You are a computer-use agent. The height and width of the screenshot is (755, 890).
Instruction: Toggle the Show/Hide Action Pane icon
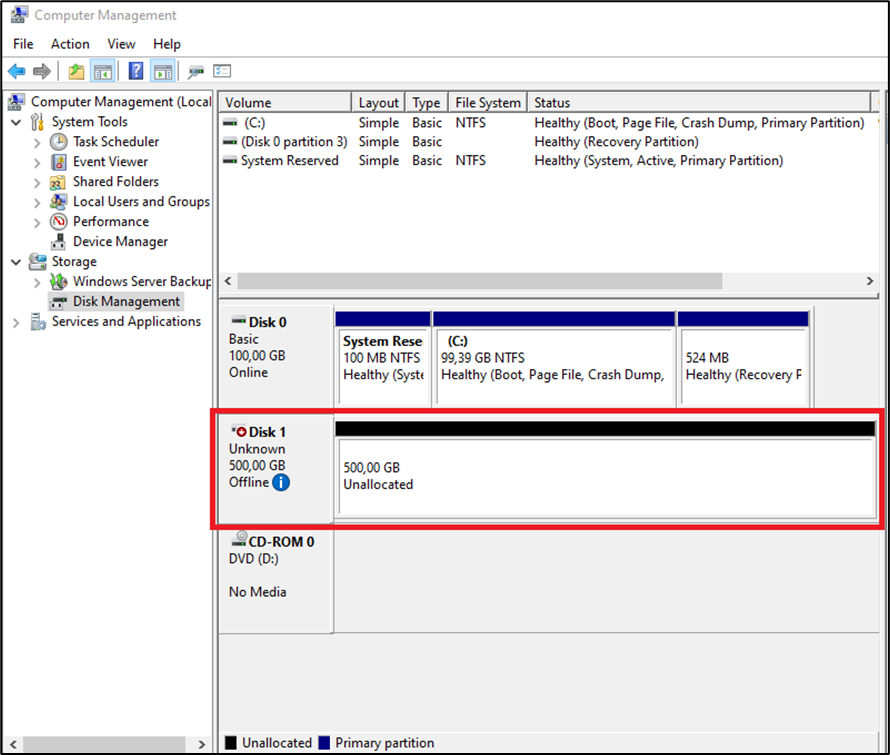pyautogui.click(x=162, y=71)
